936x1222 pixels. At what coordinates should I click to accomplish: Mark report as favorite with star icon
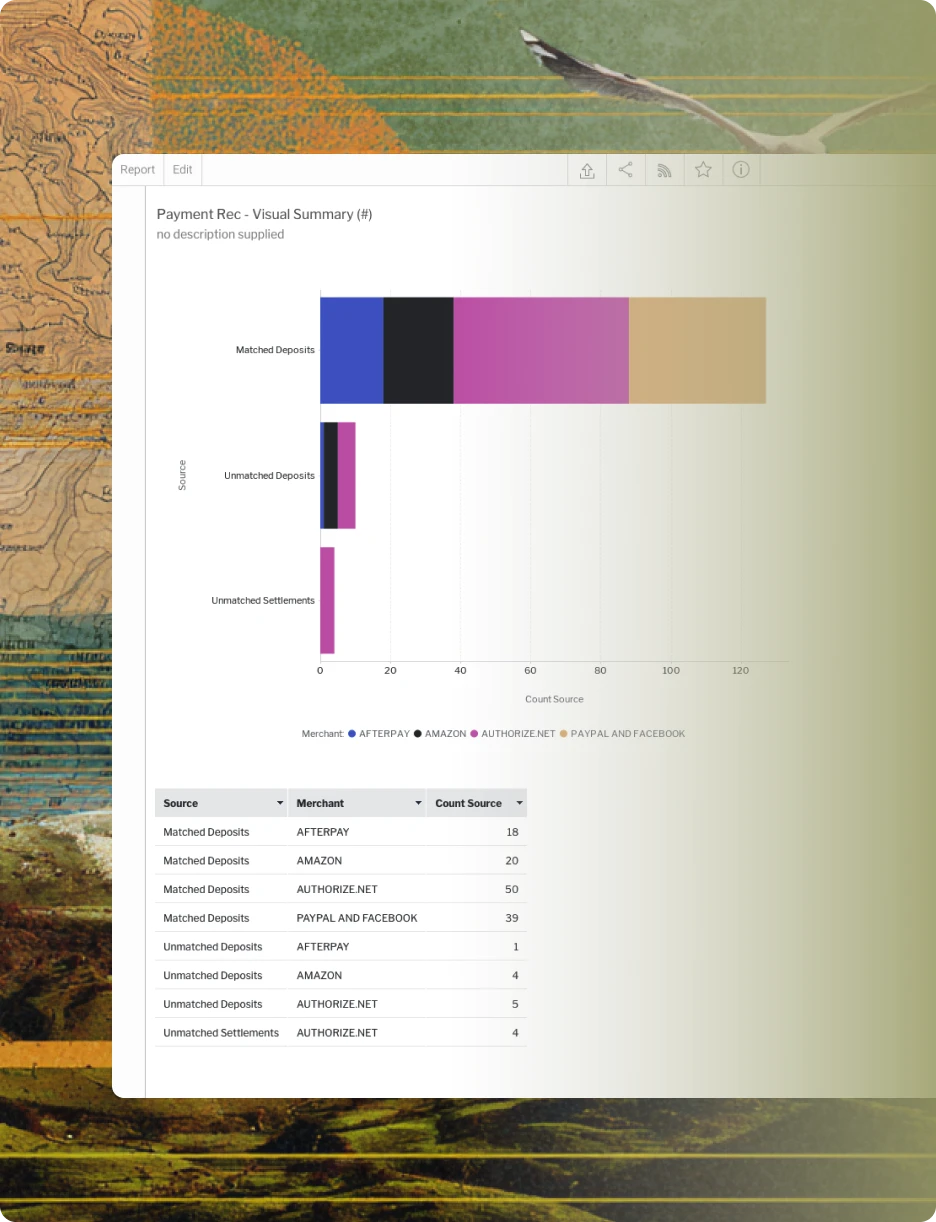click(x=703, y=170)
